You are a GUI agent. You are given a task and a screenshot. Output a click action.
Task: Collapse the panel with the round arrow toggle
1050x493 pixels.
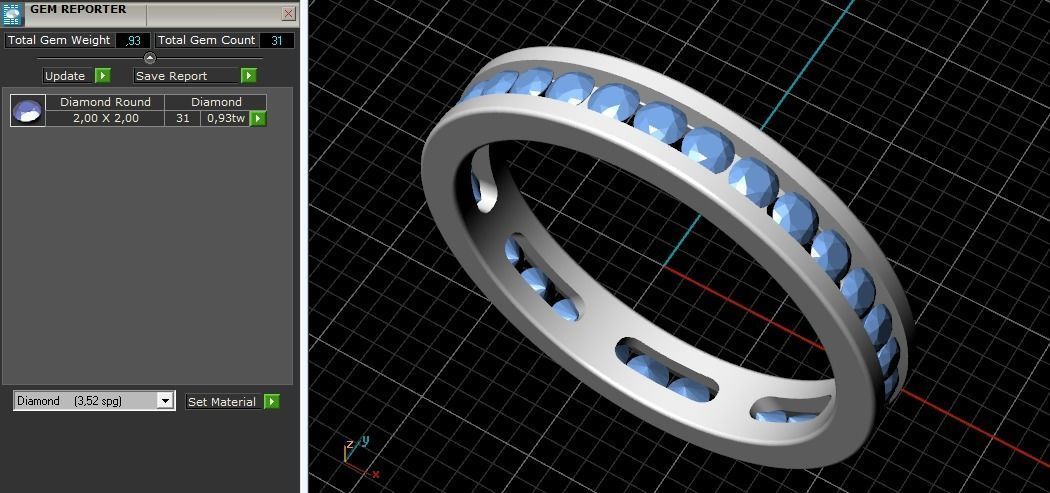coord(150,58)
